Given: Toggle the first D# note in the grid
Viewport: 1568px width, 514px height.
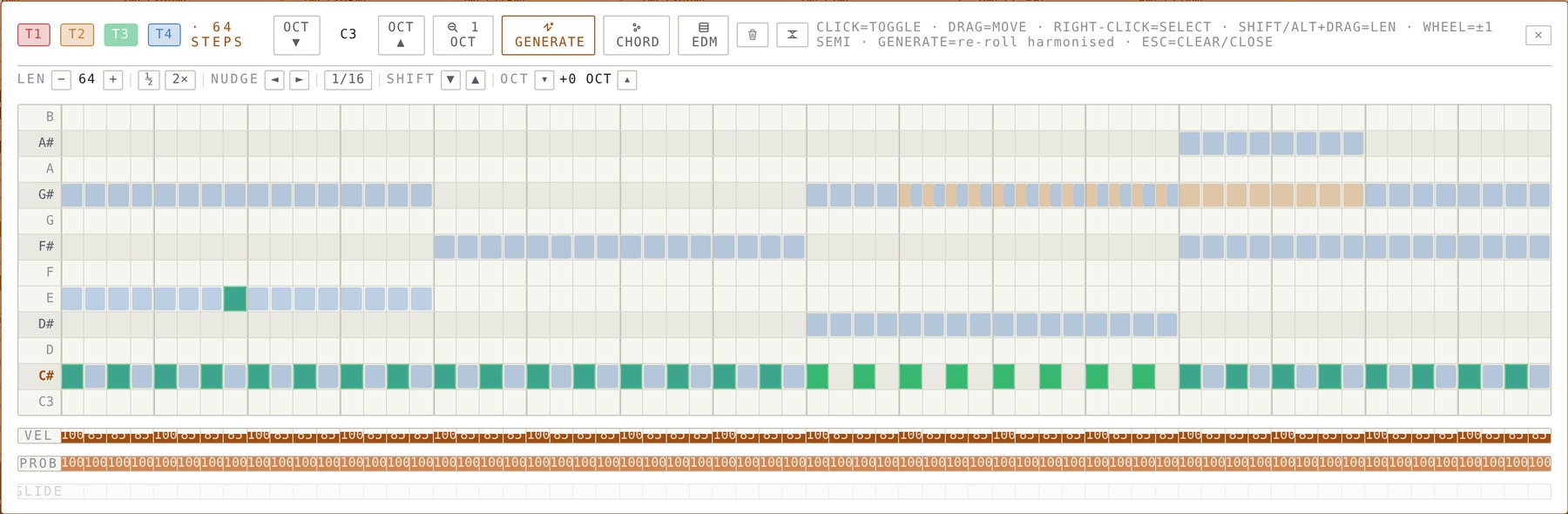Looking at the screenshot, I should (x=817, y=325).
